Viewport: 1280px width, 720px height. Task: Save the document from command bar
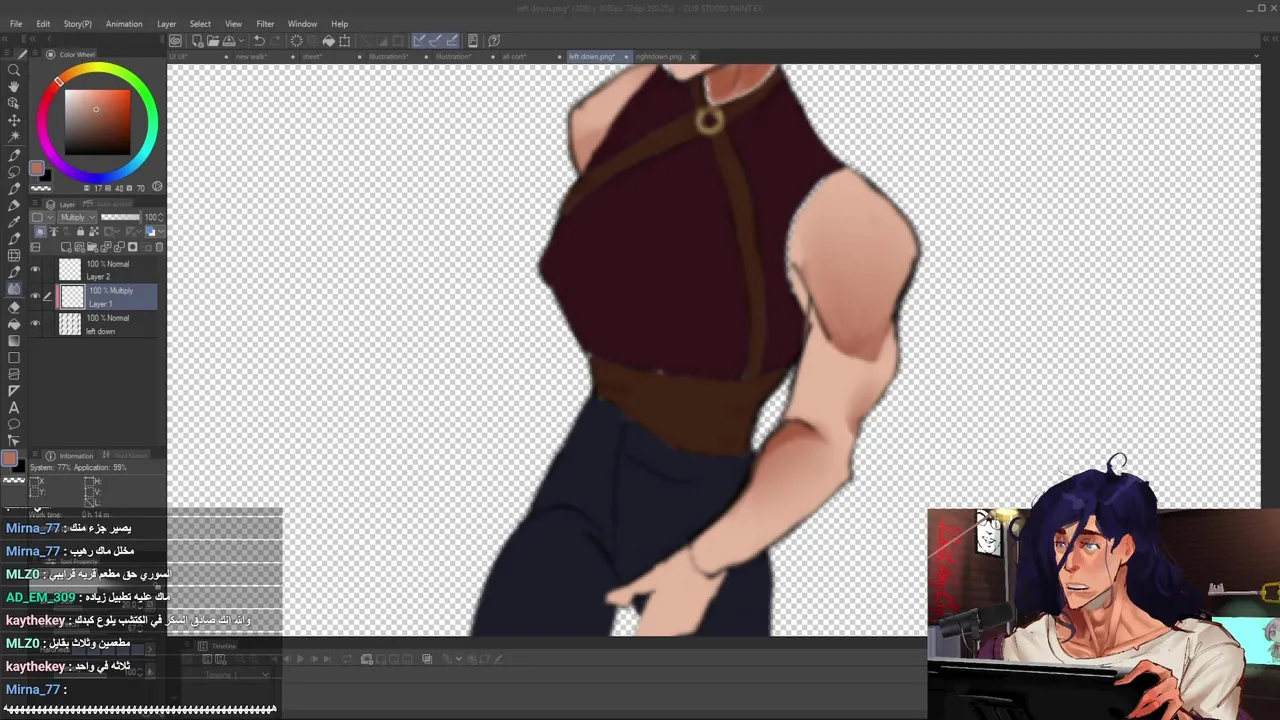pyautogui.click(x=229, y=41)
